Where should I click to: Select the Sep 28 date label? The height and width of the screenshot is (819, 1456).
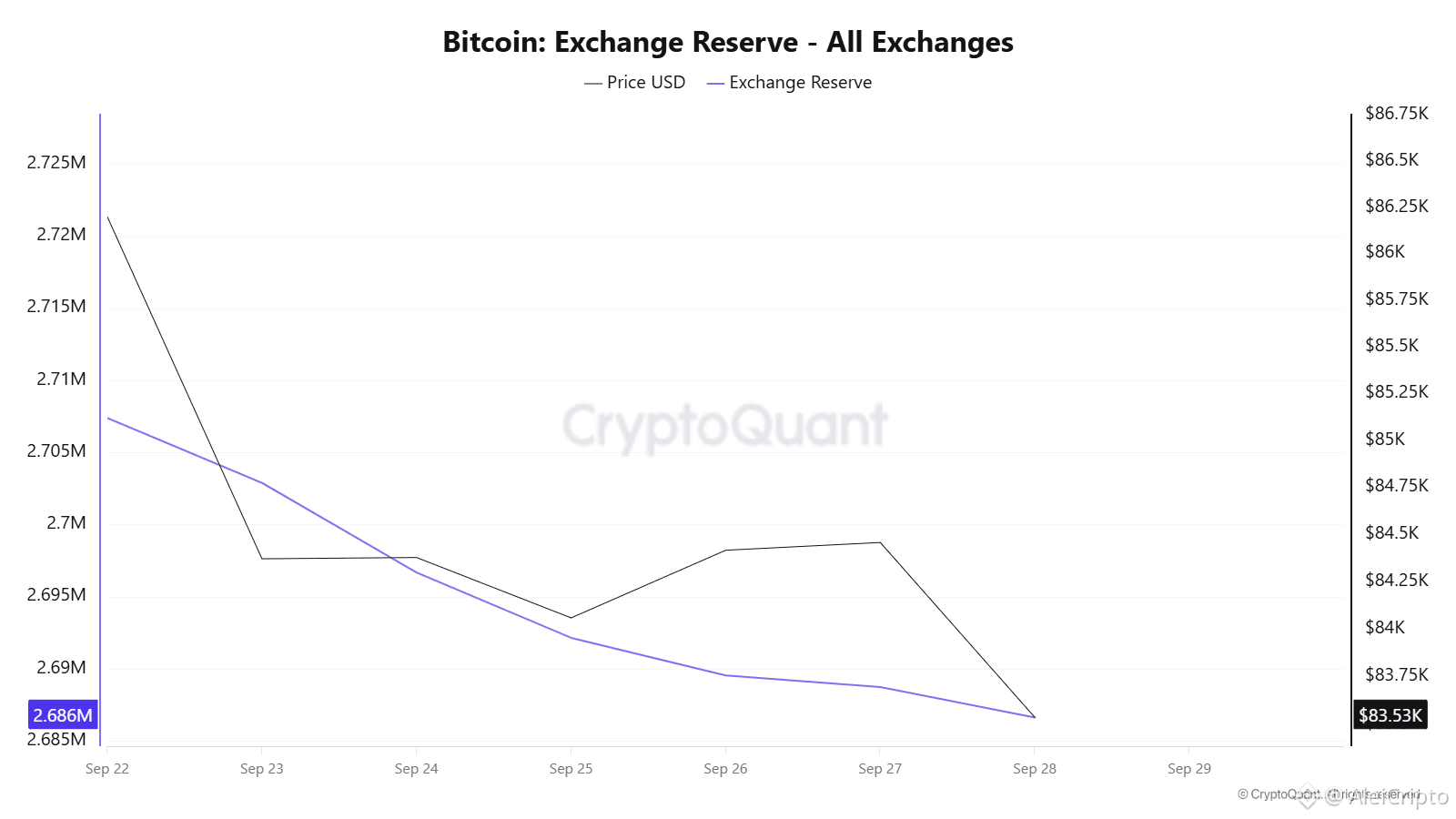1035,768
